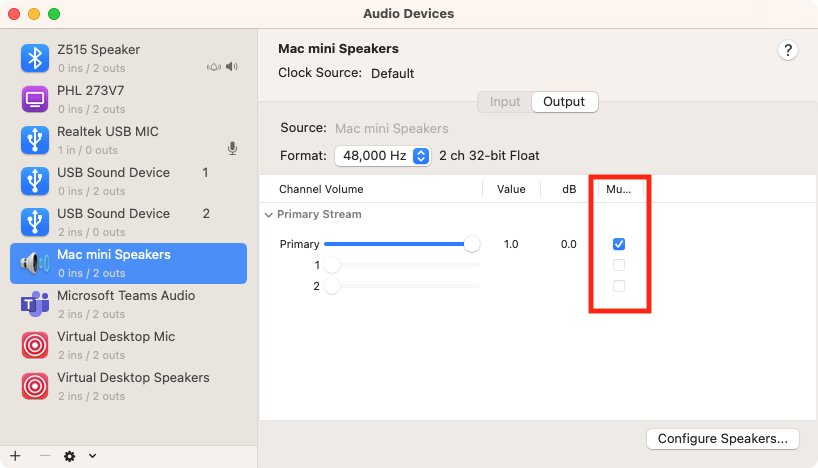Select Microsoft Teams Audio device name
The image size is (818, 468).
pyautogui.click(x=126, y=295)
